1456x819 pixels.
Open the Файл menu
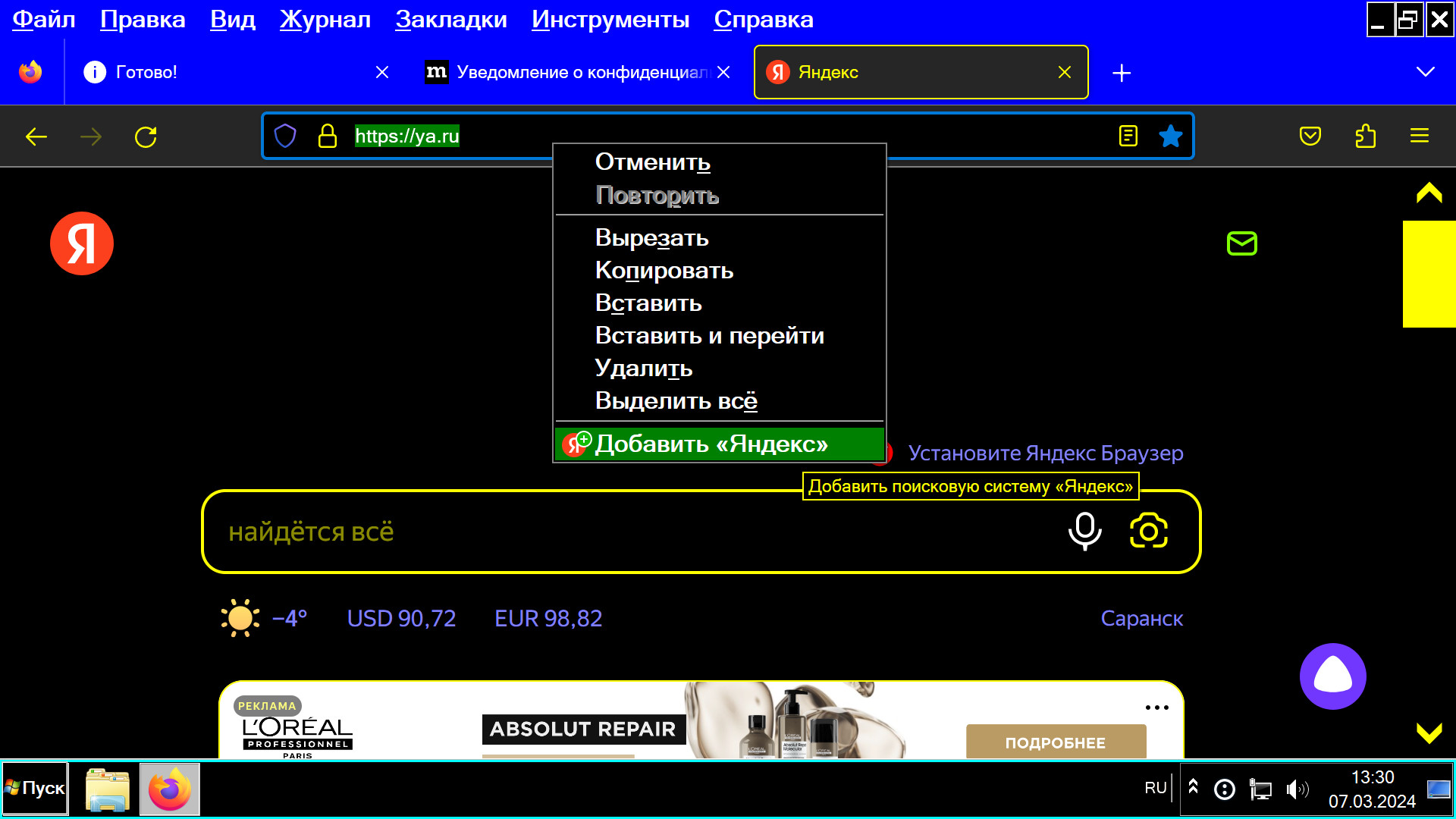[44, 19]
